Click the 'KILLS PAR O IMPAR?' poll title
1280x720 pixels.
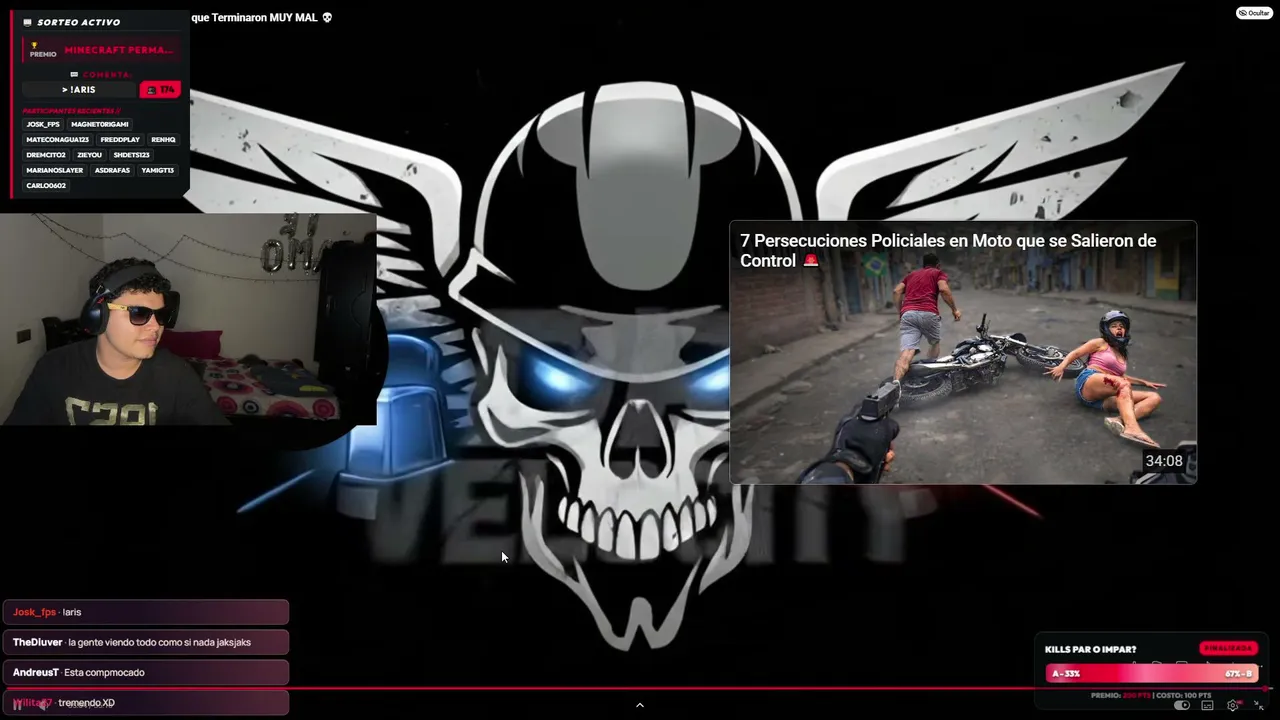(x=1090, y=649)
